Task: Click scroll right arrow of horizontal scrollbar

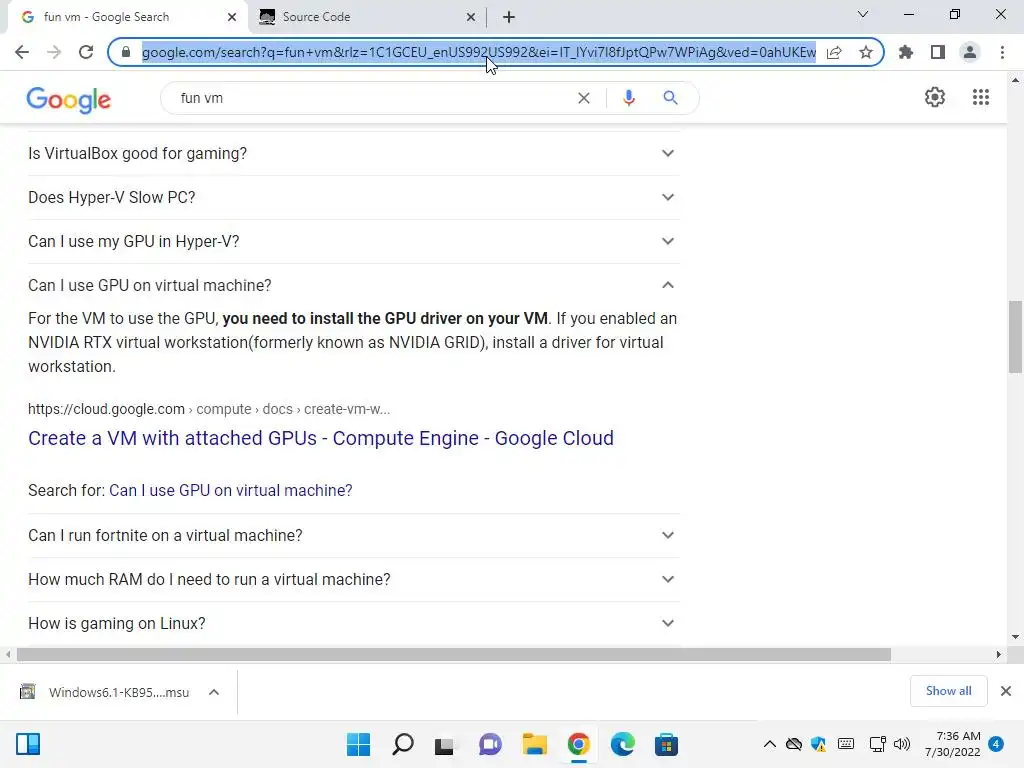Action: 999,654
